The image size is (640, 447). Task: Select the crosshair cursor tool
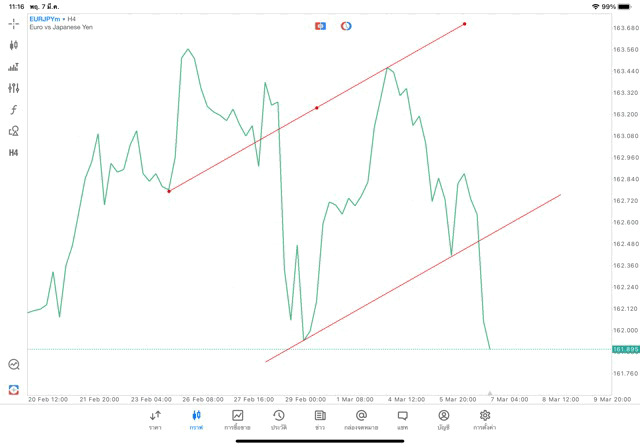tap(14, 23)
